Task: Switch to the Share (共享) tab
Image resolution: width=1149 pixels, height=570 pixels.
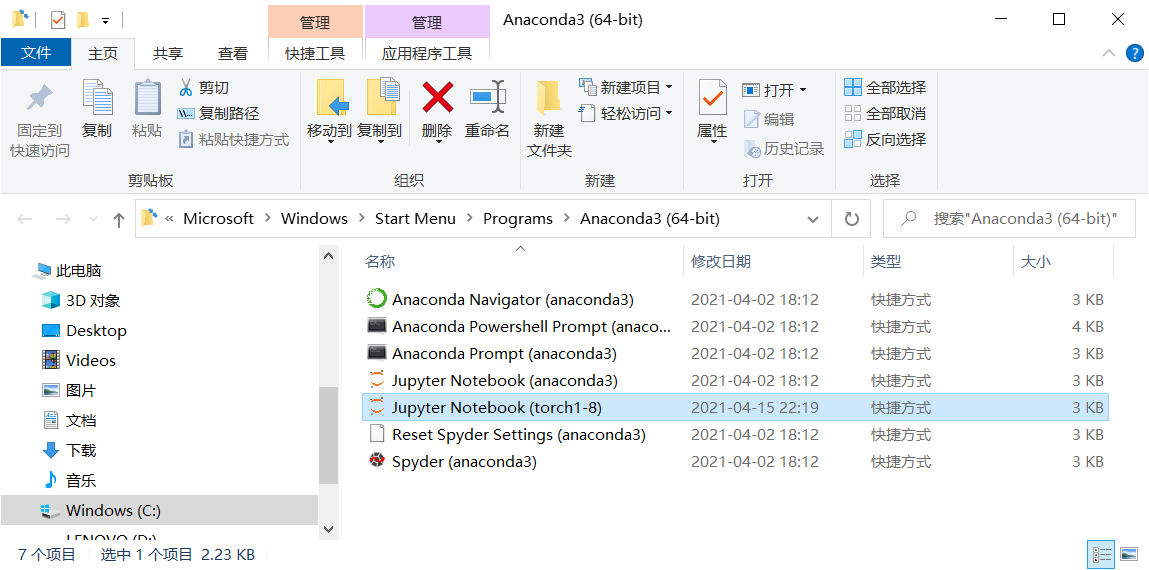Action: pos(168,53)
